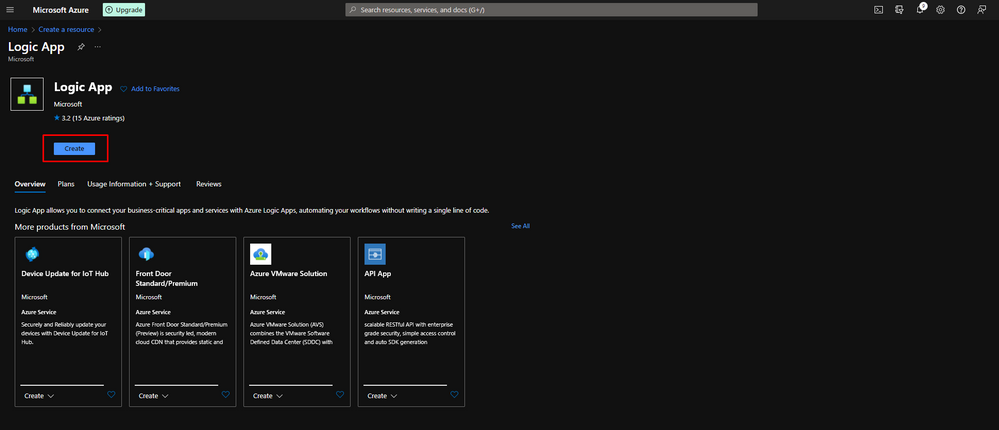
Task: Favorite the Azure VMware Solution card
Action: click(340, 395)
